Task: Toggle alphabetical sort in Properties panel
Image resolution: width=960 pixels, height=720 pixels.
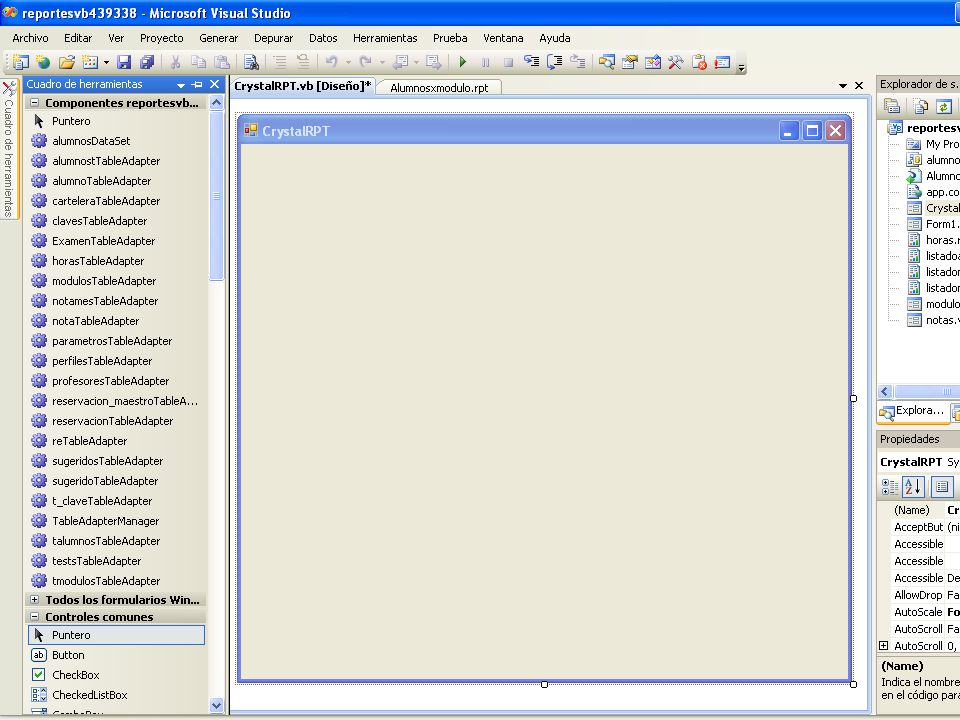Action: 913,487
